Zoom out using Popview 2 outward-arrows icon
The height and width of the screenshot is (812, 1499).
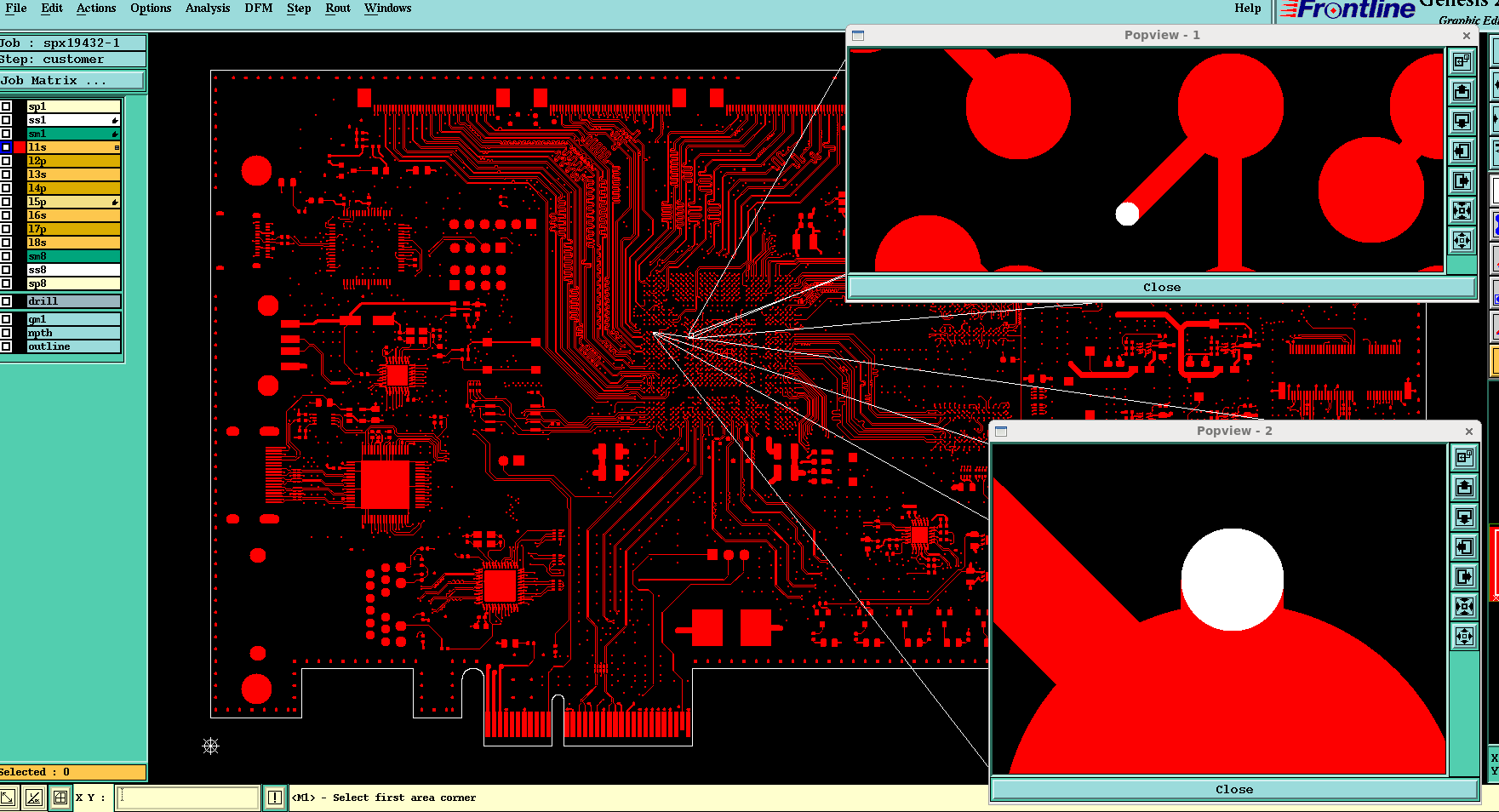tap(1464, 636)
